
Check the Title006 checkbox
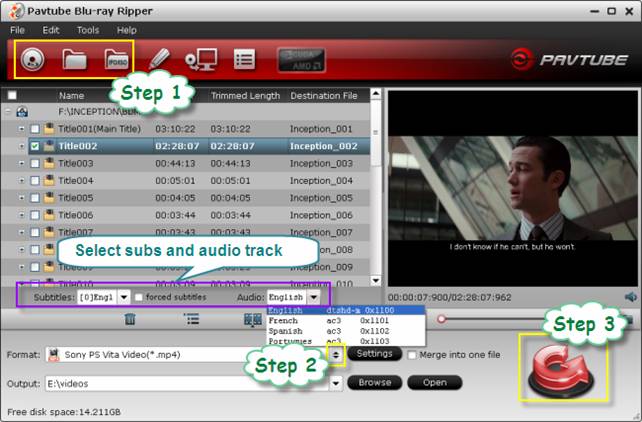pos(35,215)
